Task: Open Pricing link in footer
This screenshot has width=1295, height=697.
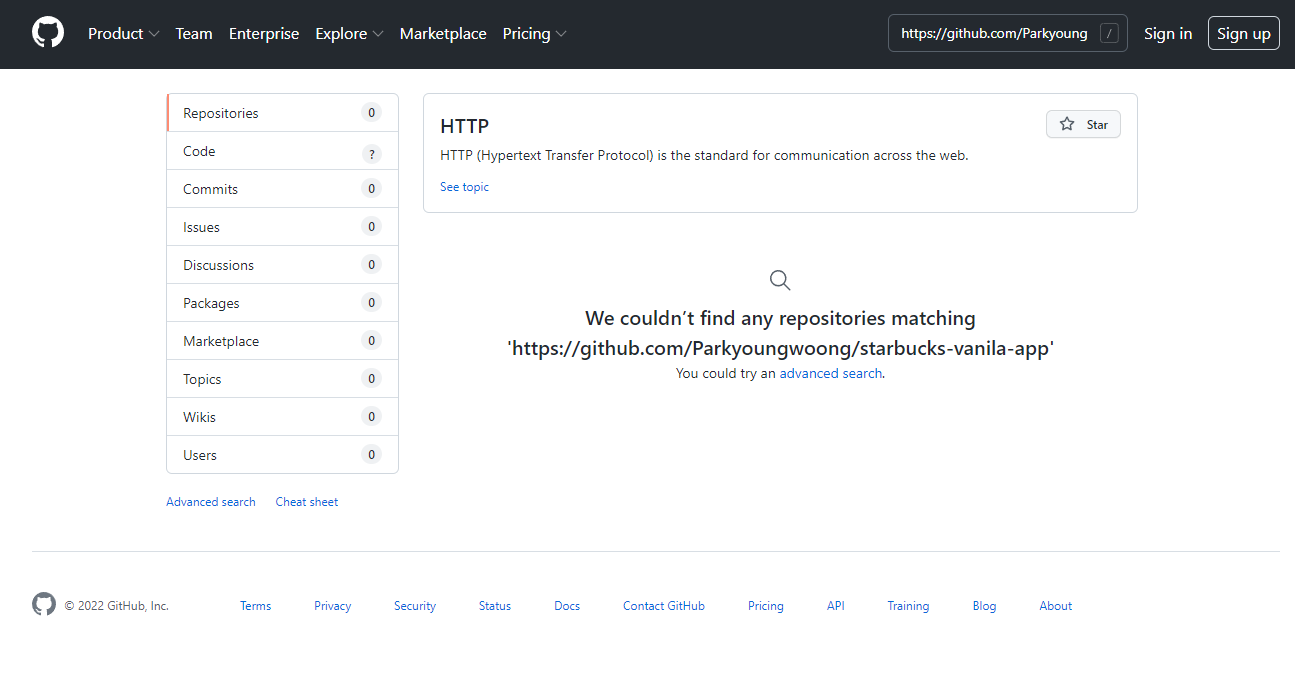Action: [766, 606]
